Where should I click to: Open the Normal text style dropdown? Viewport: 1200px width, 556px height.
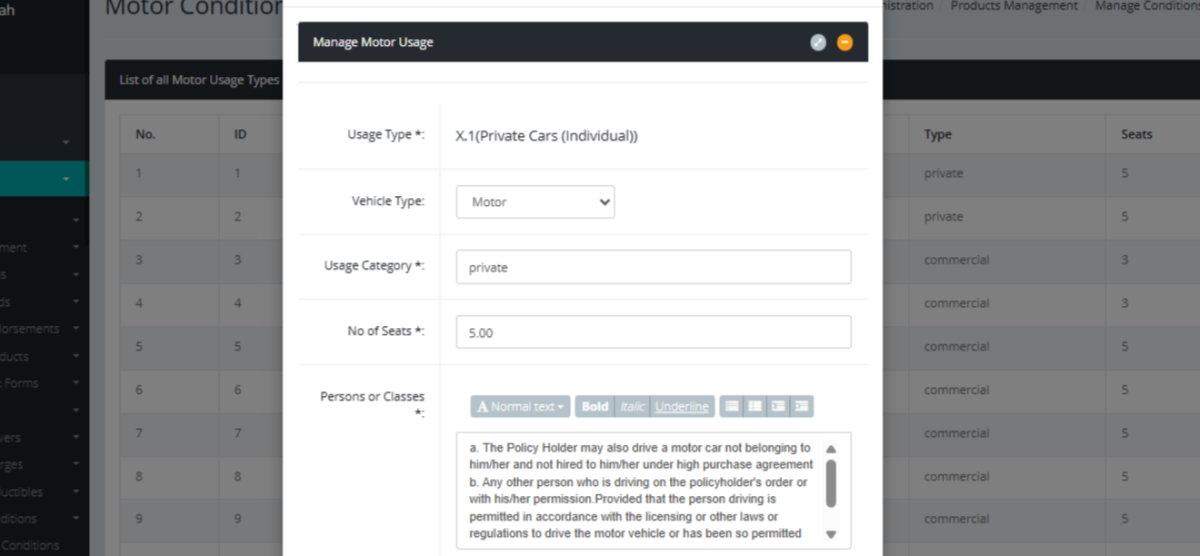(521, 406)
